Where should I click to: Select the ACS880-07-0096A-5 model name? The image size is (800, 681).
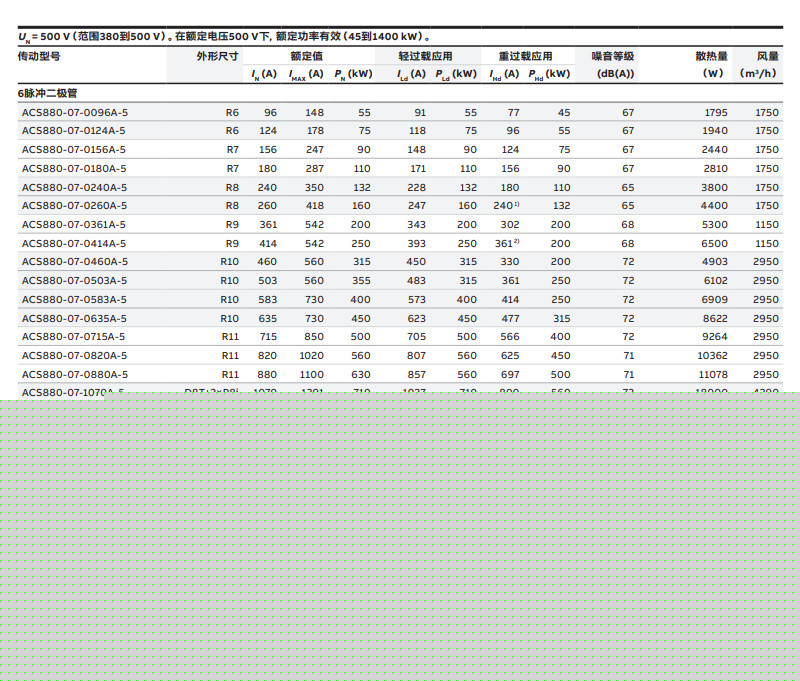(x=74, y=112)
